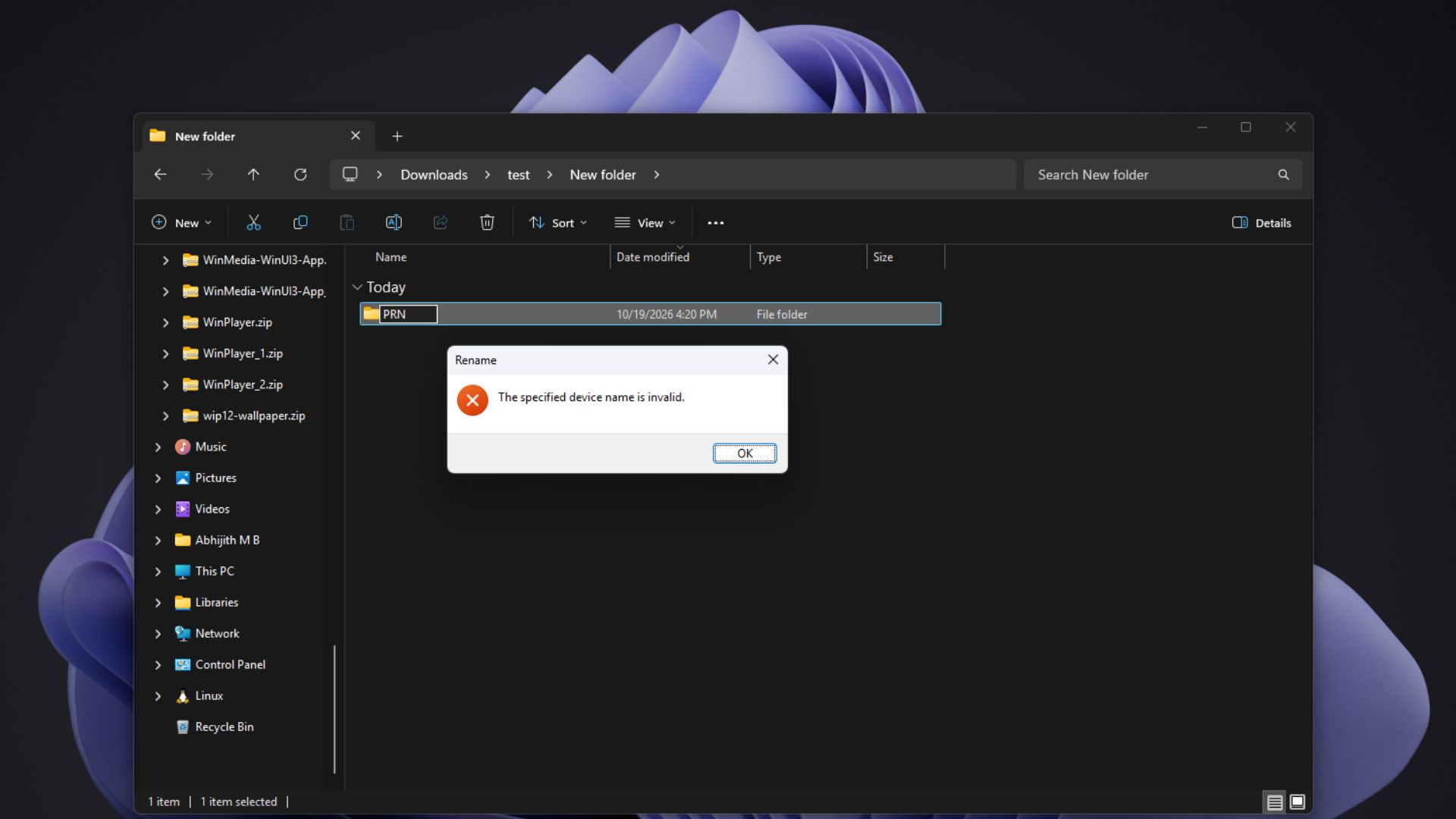The width and height of the screenshot is (1456, 819).
Task: Click the PRN rename text box
Action: point(408,314)
